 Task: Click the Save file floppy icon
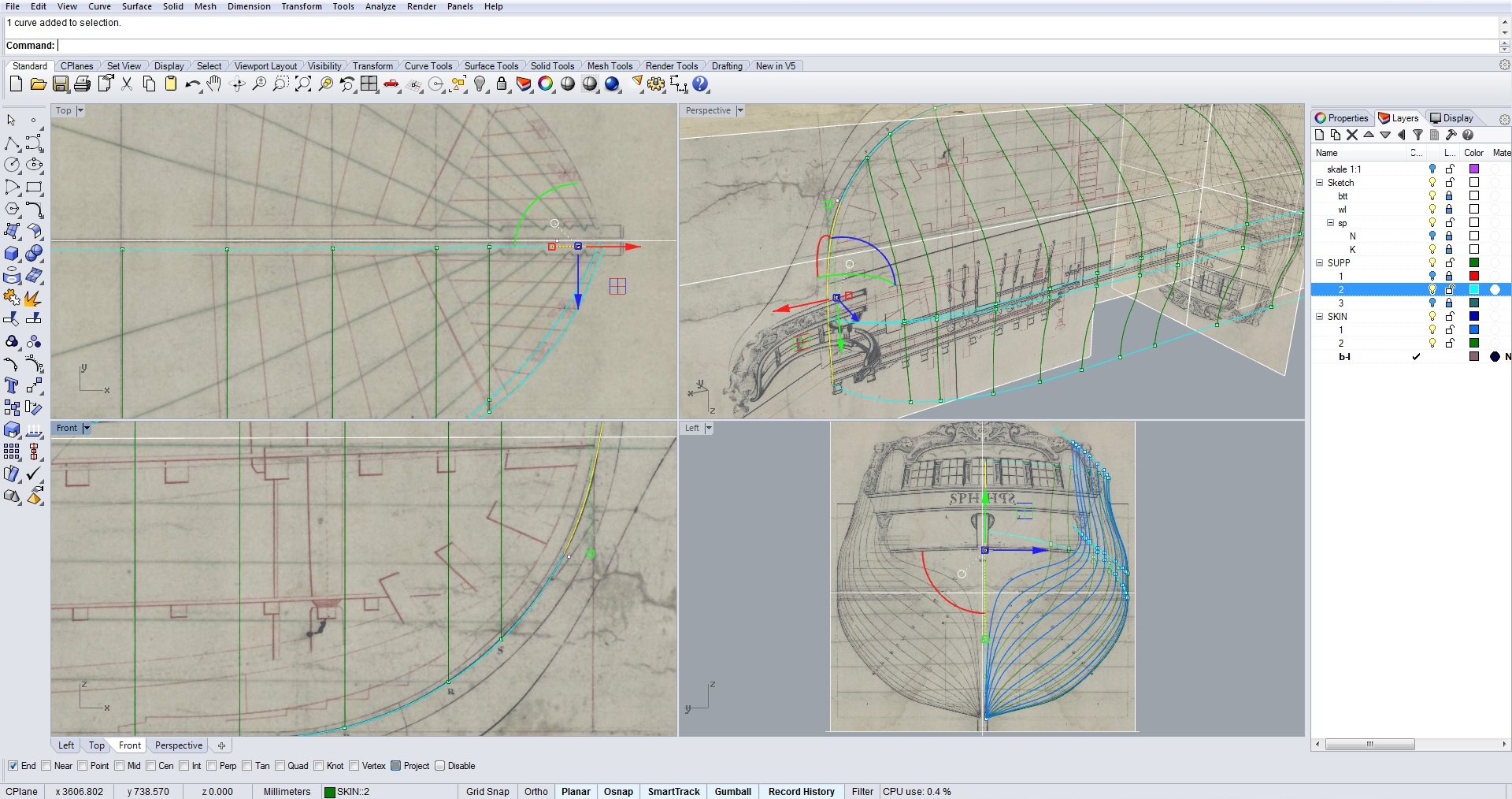point(61,84)
